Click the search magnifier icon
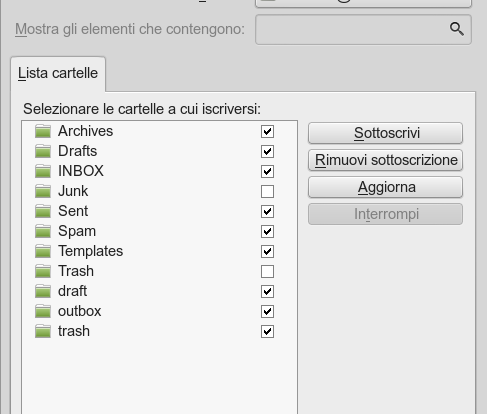The image size is (487, 414). pos(456,29)
